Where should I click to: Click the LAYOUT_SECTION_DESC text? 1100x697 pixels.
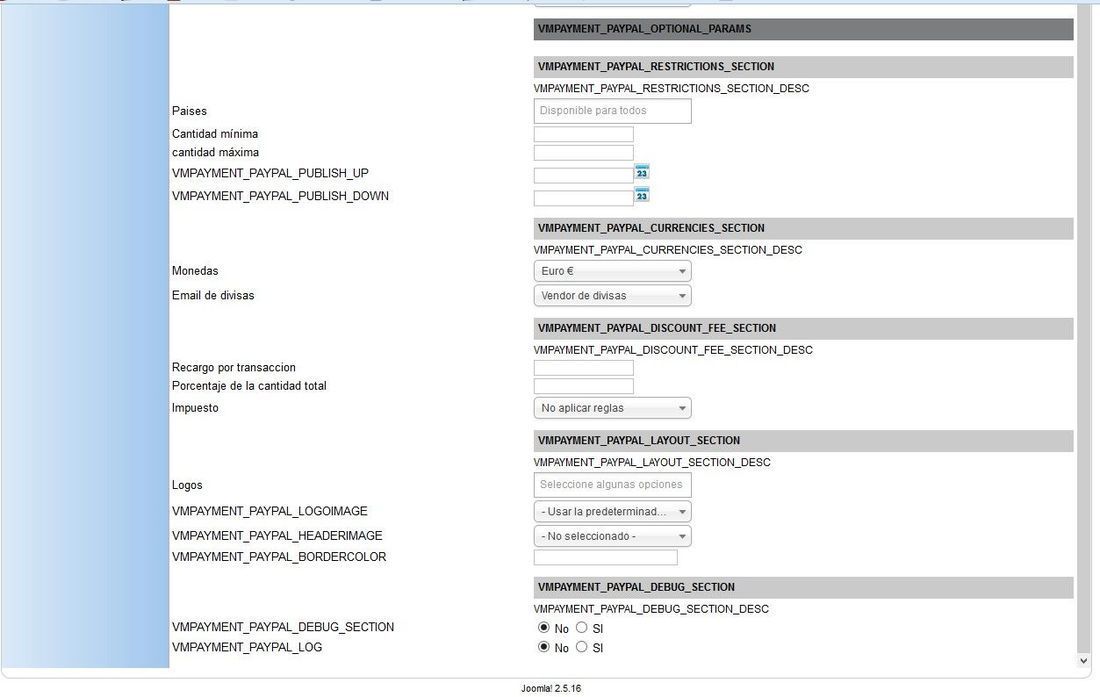click(652, 462)
